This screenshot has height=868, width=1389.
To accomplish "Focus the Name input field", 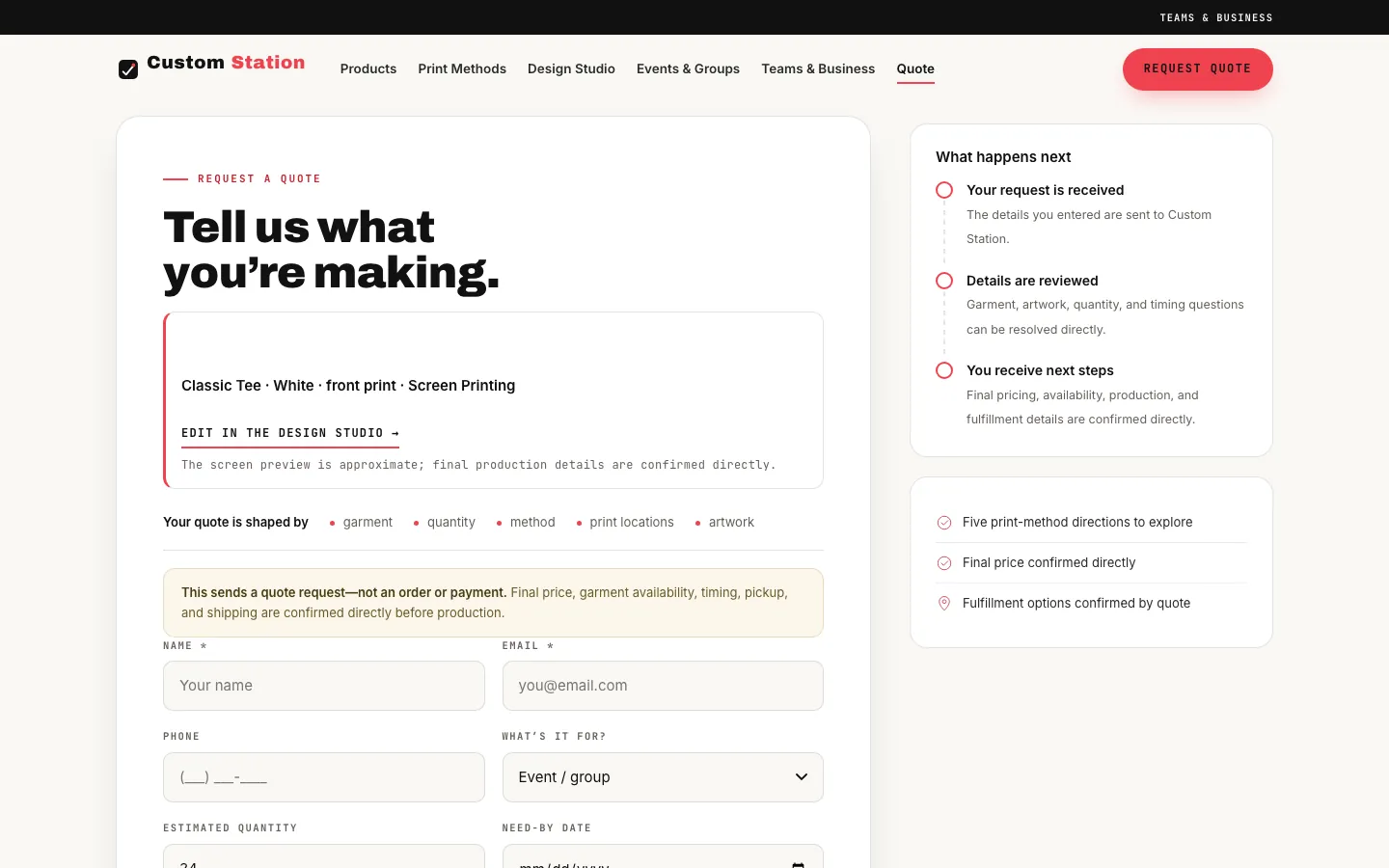I will [324, 686].
